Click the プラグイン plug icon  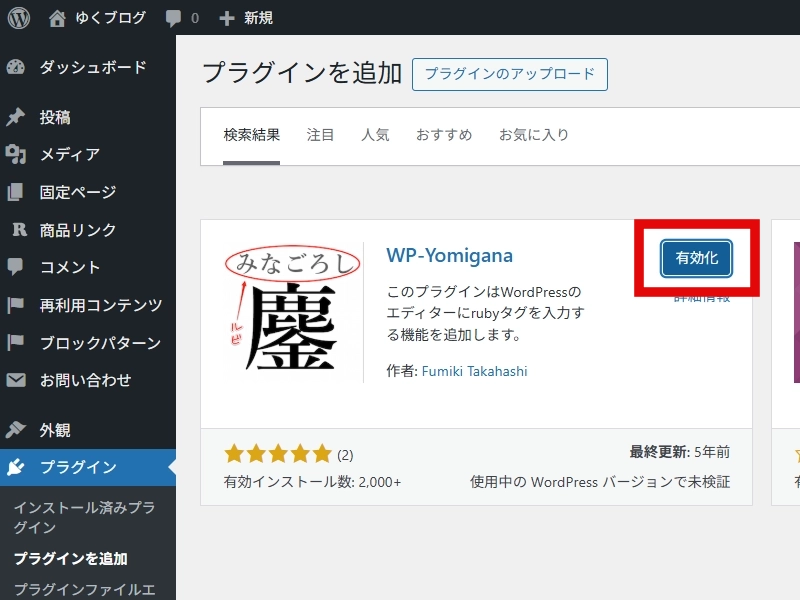point(16,467)
